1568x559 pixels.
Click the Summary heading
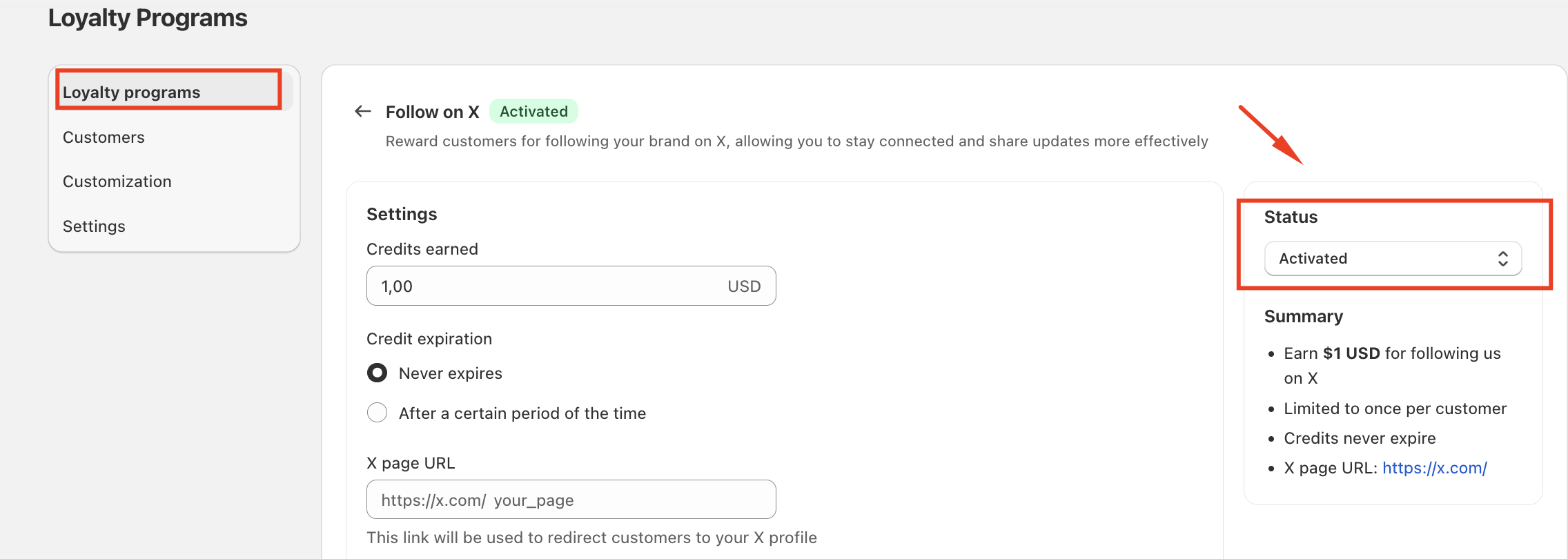coord(1303,316)
